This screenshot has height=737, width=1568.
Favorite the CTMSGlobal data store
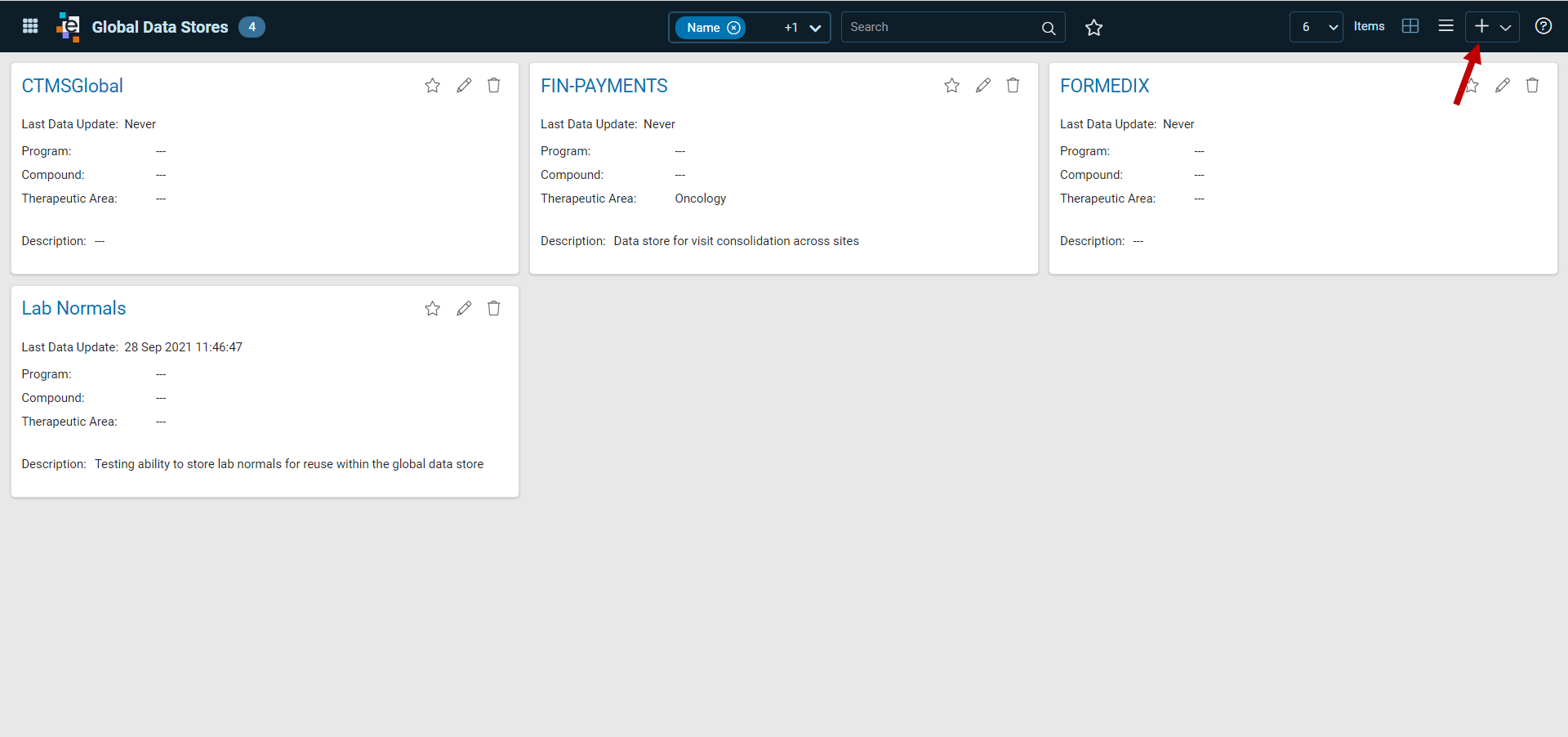point(433,86)
